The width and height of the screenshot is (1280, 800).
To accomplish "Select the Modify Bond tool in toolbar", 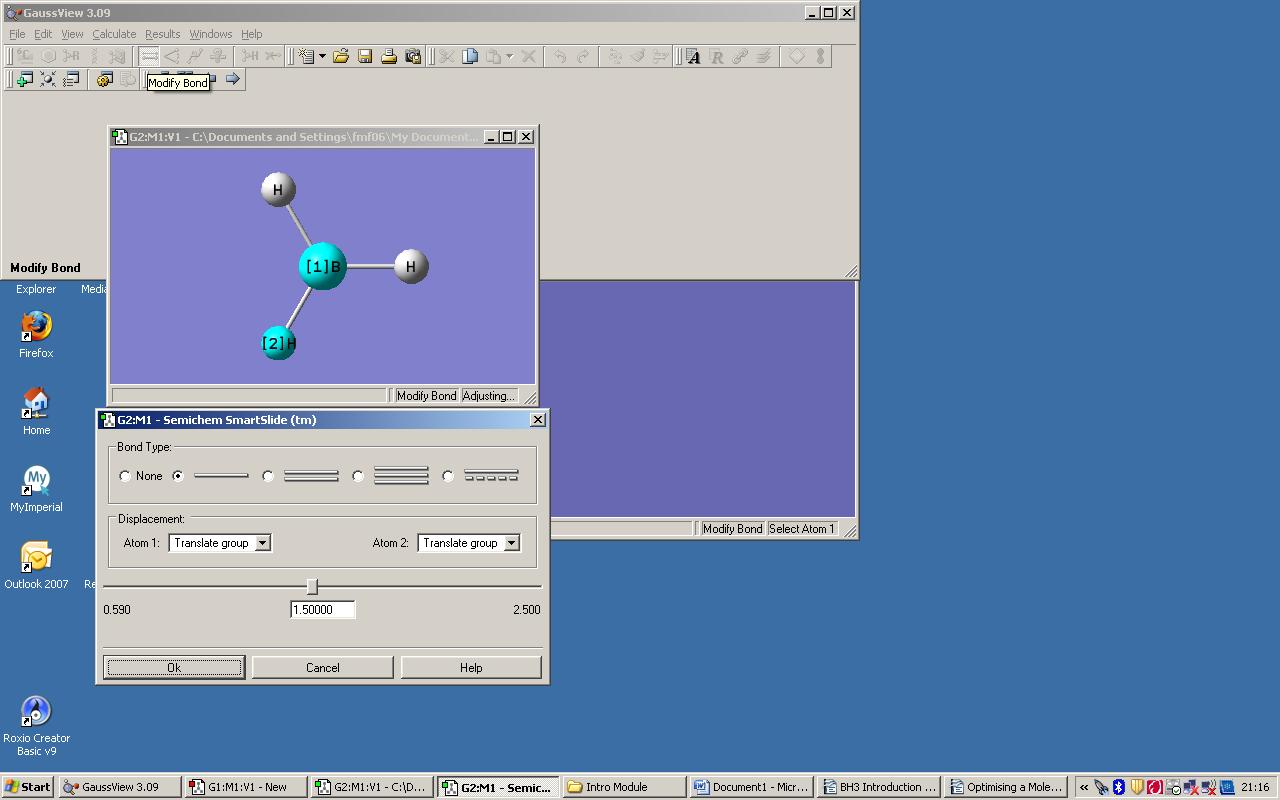I will click(148, 57).
